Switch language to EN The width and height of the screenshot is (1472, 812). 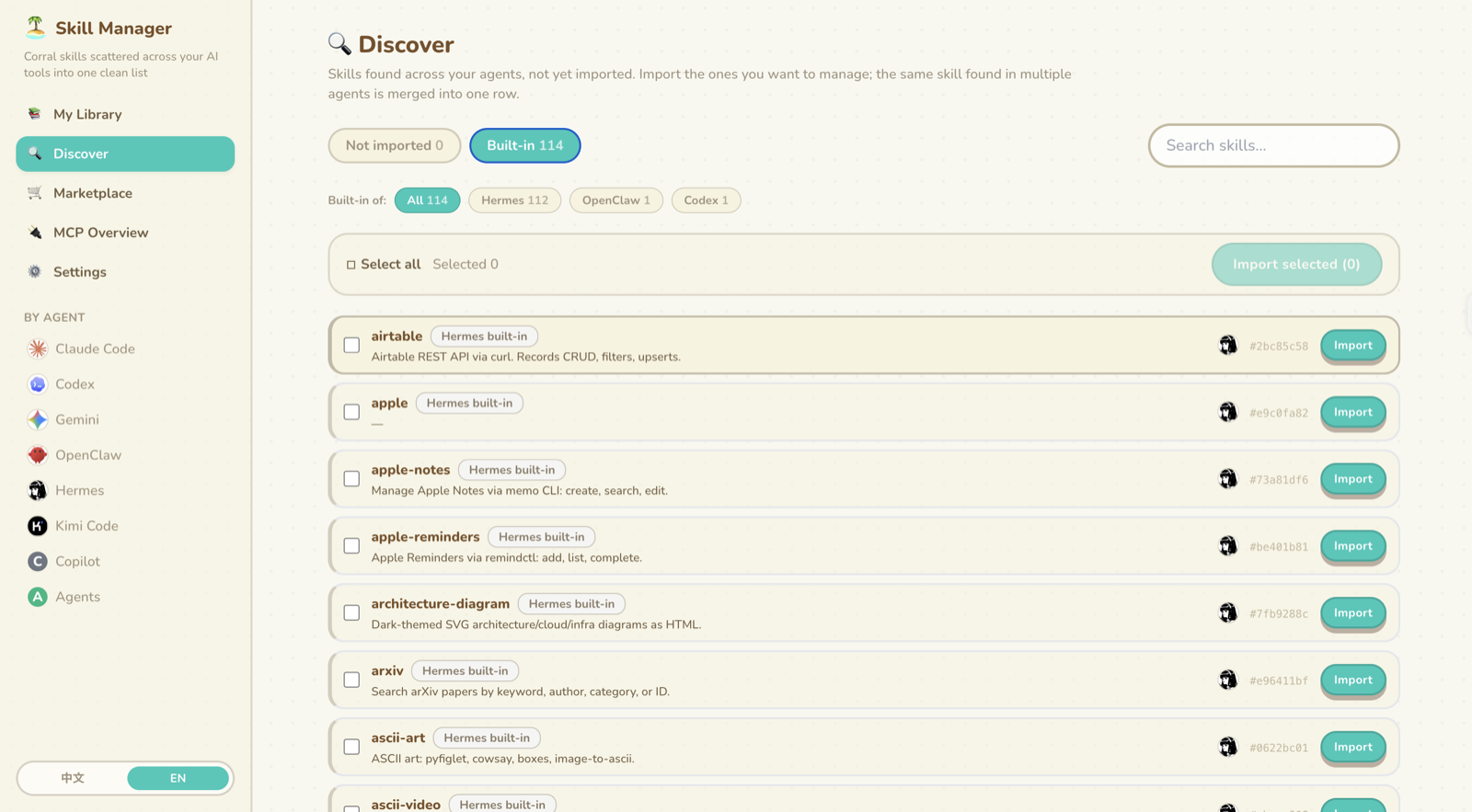pos(178,778)
